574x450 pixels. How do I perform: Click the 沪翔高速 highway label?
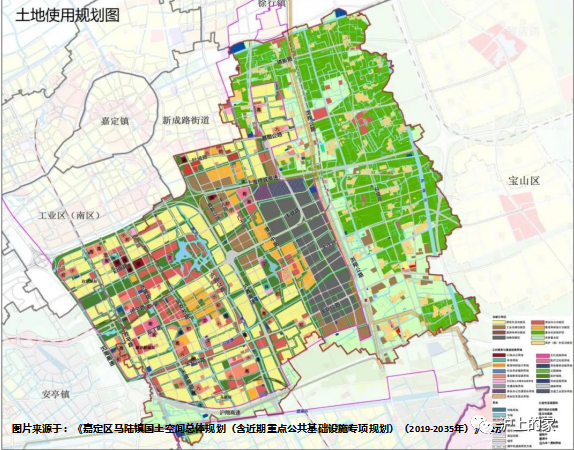(x=231, y=413)
